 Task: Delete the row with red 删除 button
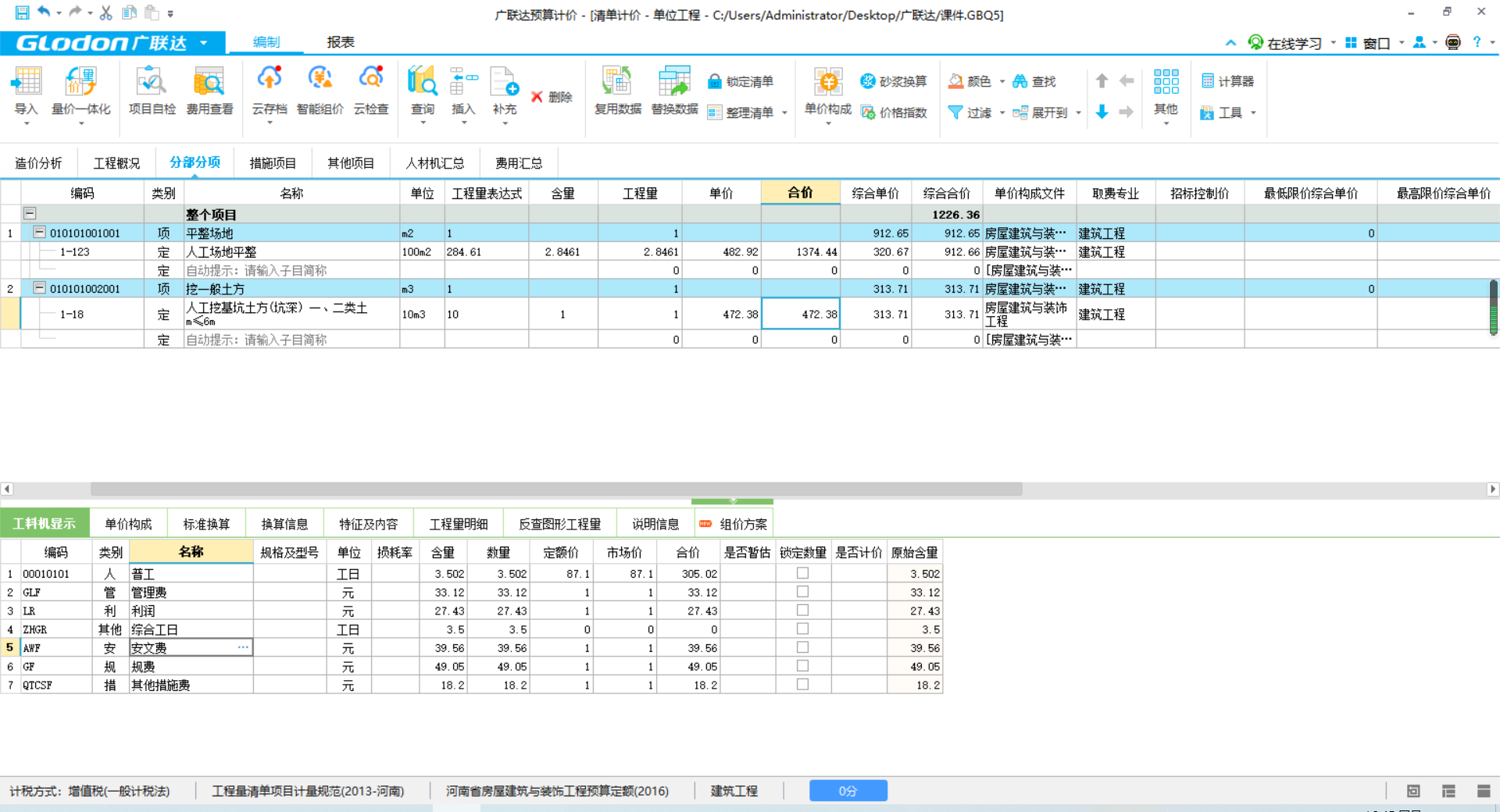pos(552,97)
